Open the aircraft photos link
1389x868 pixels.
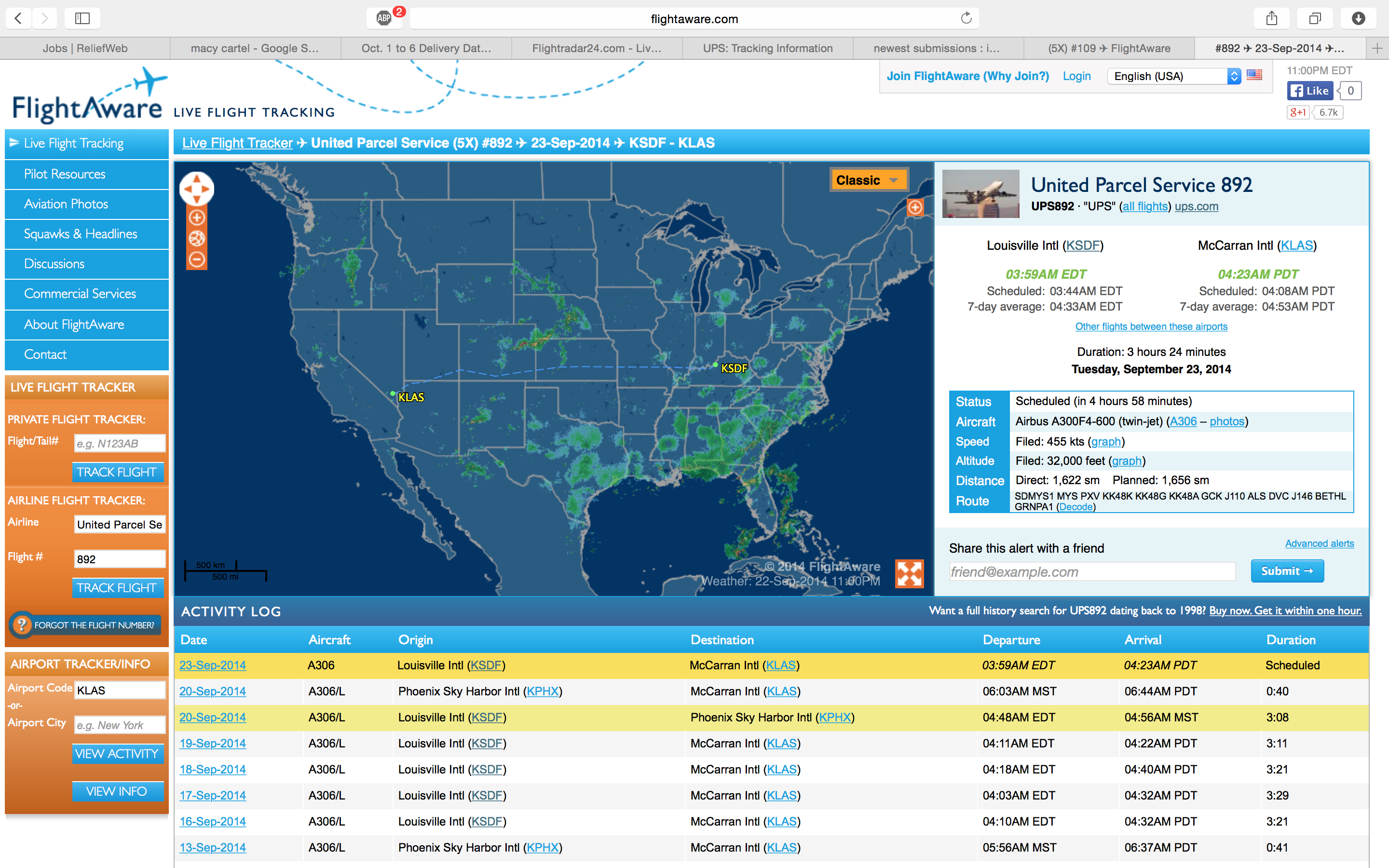click(1227, 421)
